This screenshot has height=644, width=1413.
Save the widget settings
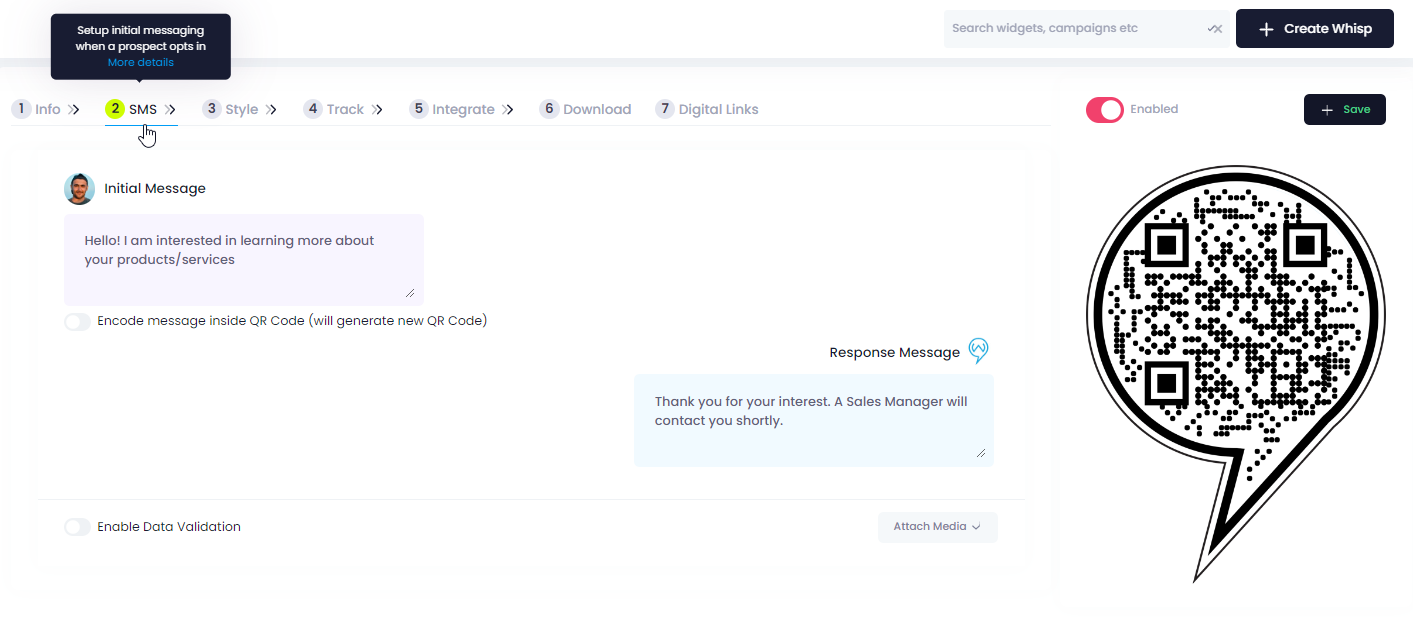(1345, 110)
